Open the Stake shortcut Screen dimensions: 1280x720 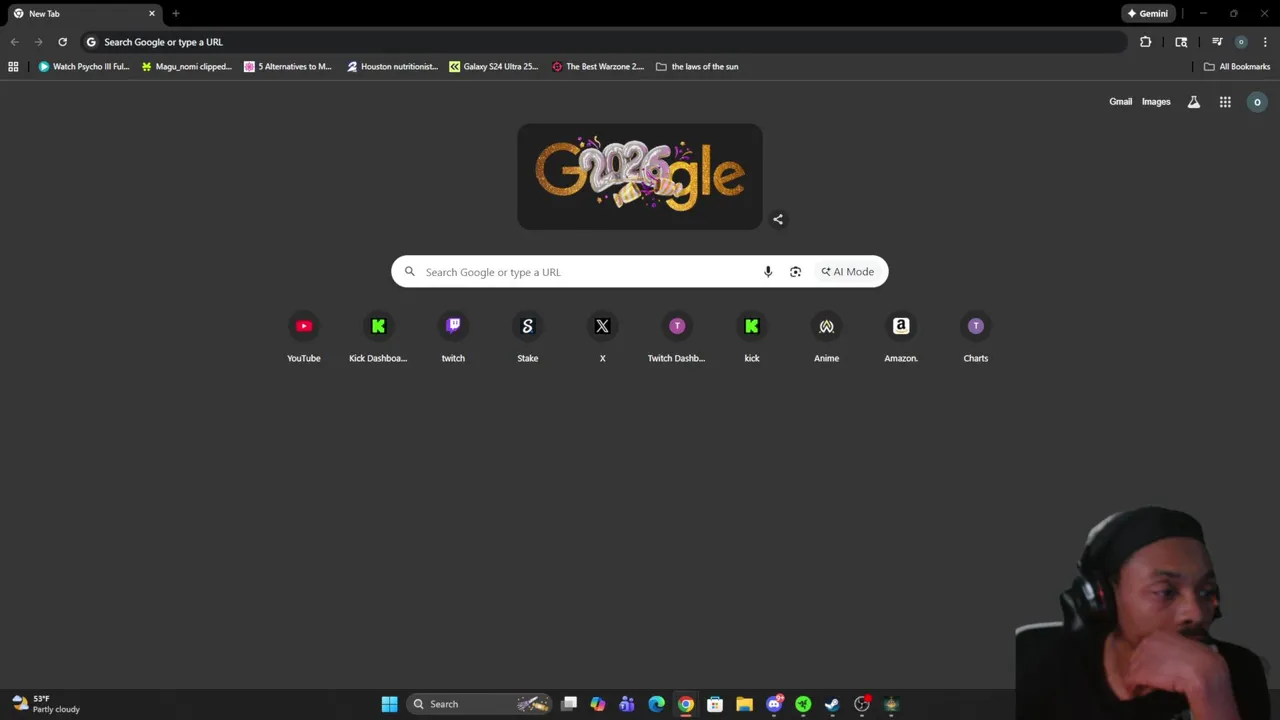pyautogui.click(x=528, y=337)
